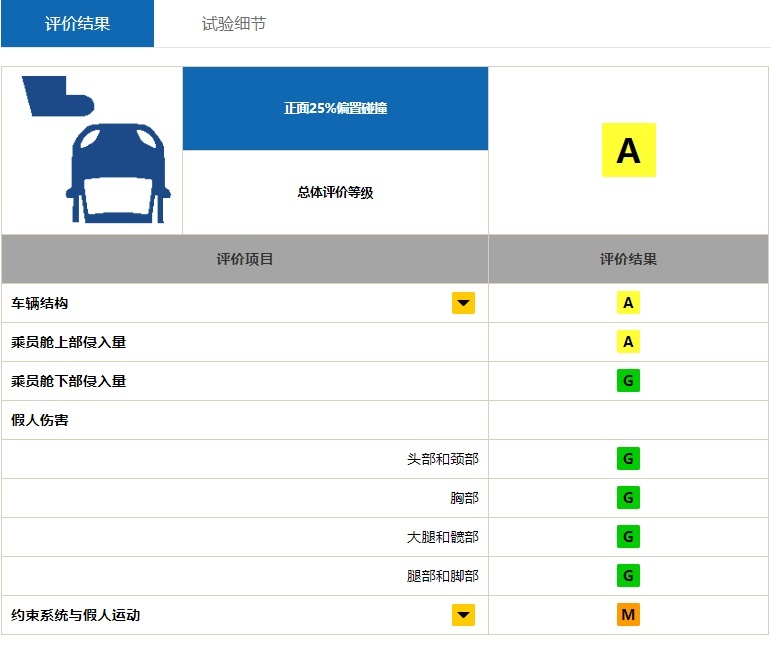776x647 pixels.
Task: Click the A rating badge for 车辆结构
Action: click(x=628, y=302)
